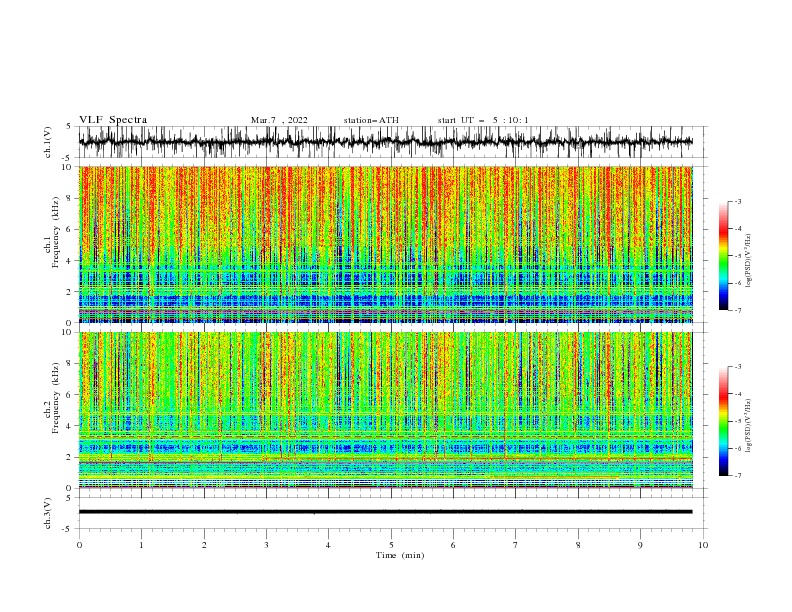Screen dimensions: 792x612
Task: Select the log(PSD) label beside ch.2 colorbar
Action: 749,426
